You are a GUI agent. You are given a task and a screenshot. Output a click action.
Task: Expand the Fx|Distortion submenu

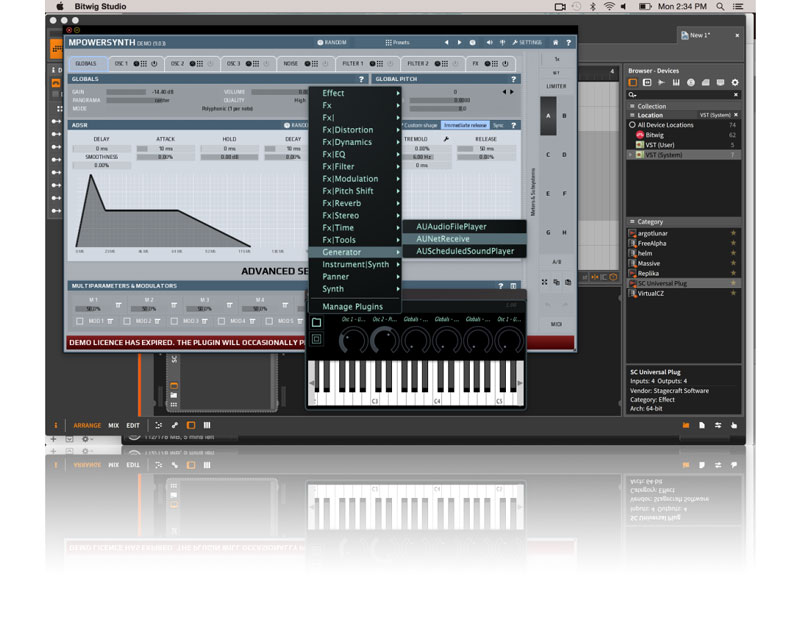355,130
